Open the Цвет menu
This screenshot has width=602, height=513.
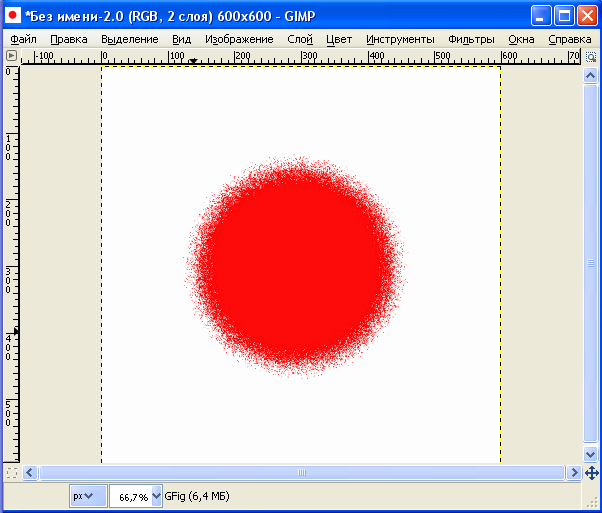339,39
